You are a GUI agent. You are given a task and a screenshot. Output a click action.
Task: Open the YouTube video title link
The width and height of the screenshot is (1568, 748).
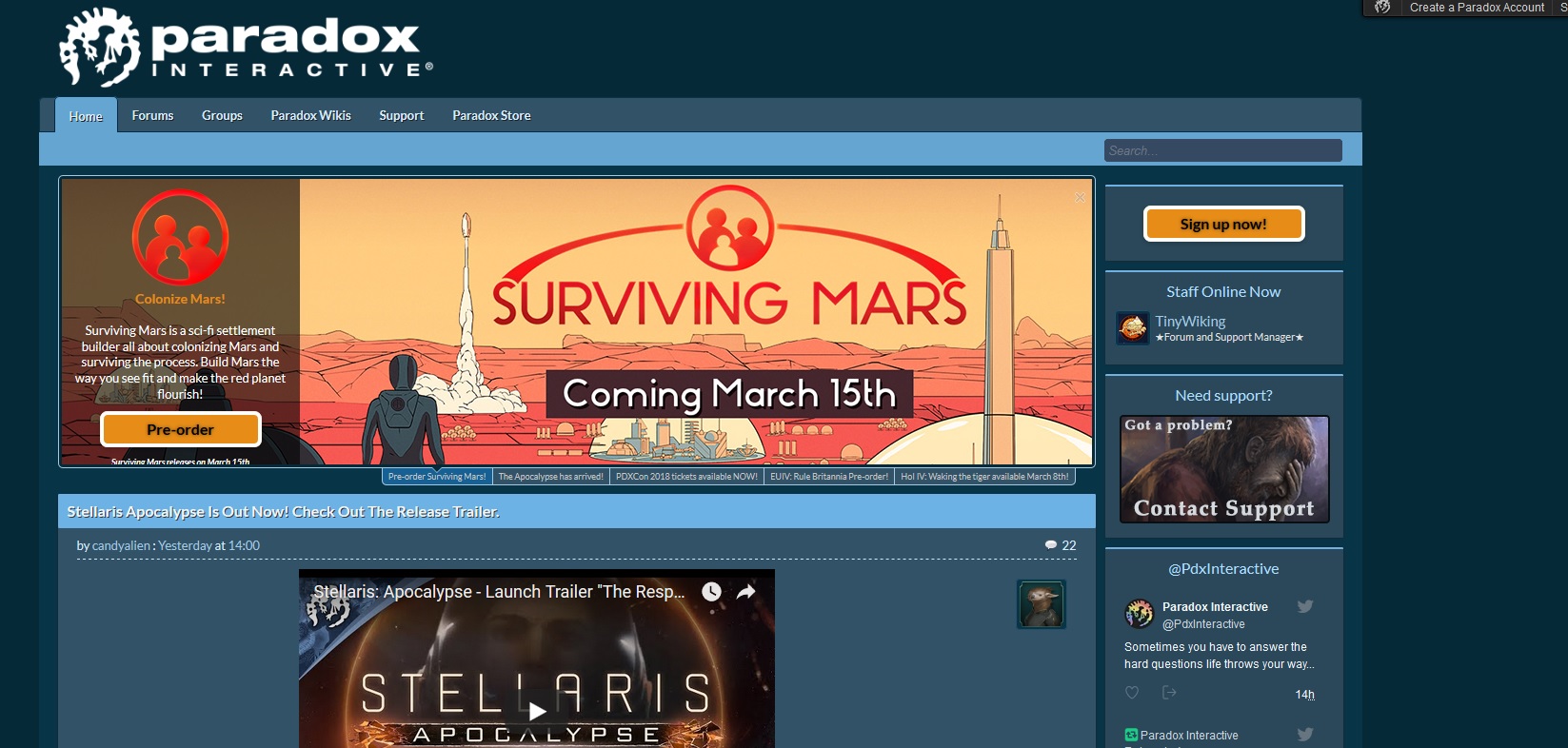tap(500, 592)
